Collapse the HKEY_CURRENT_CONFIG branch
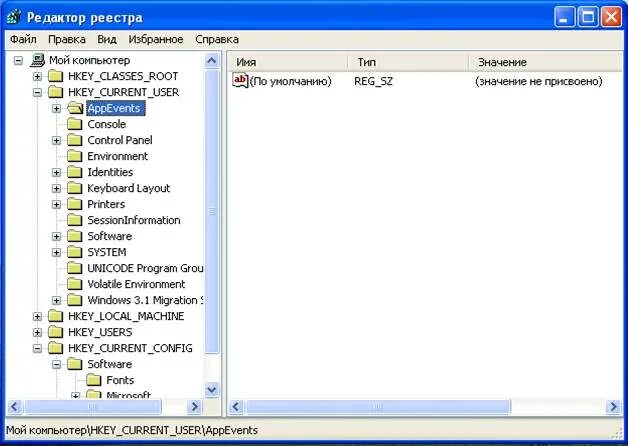628x446 pixels. pyautogui.click(x=37, y=348)
